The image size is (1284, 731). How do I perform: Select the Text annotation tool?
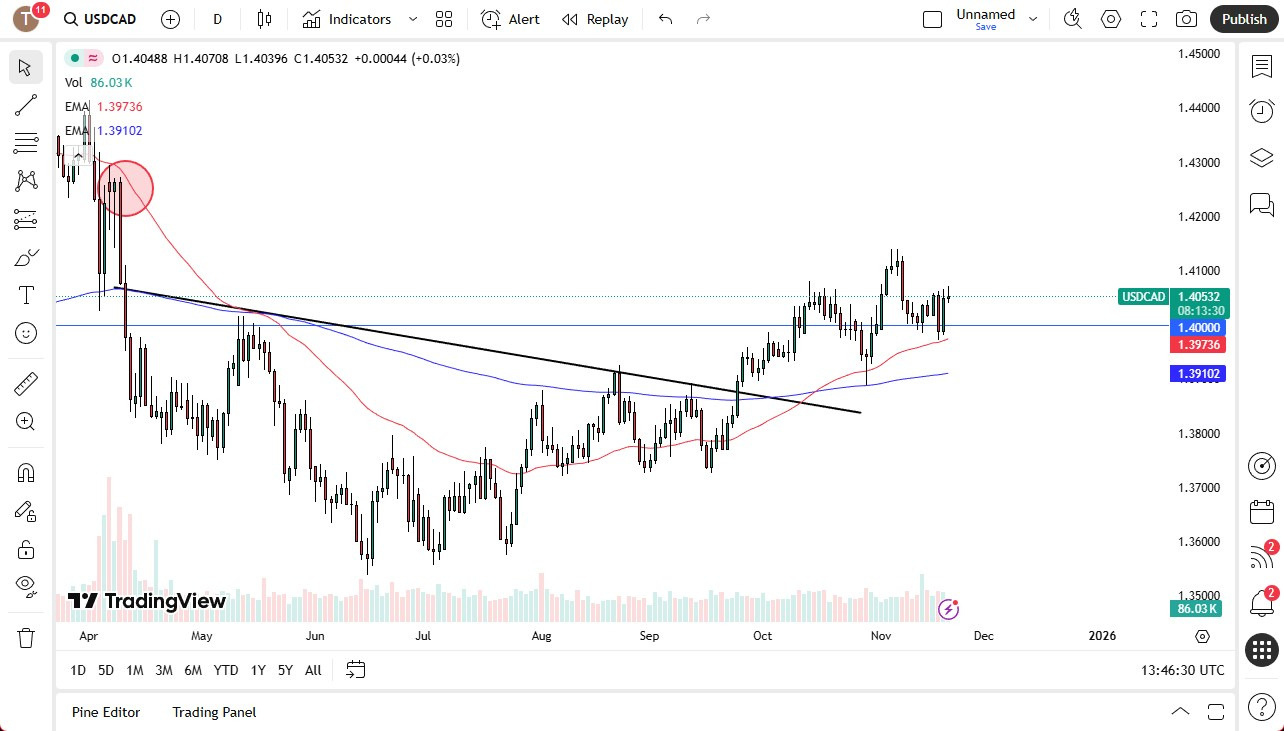26,294
